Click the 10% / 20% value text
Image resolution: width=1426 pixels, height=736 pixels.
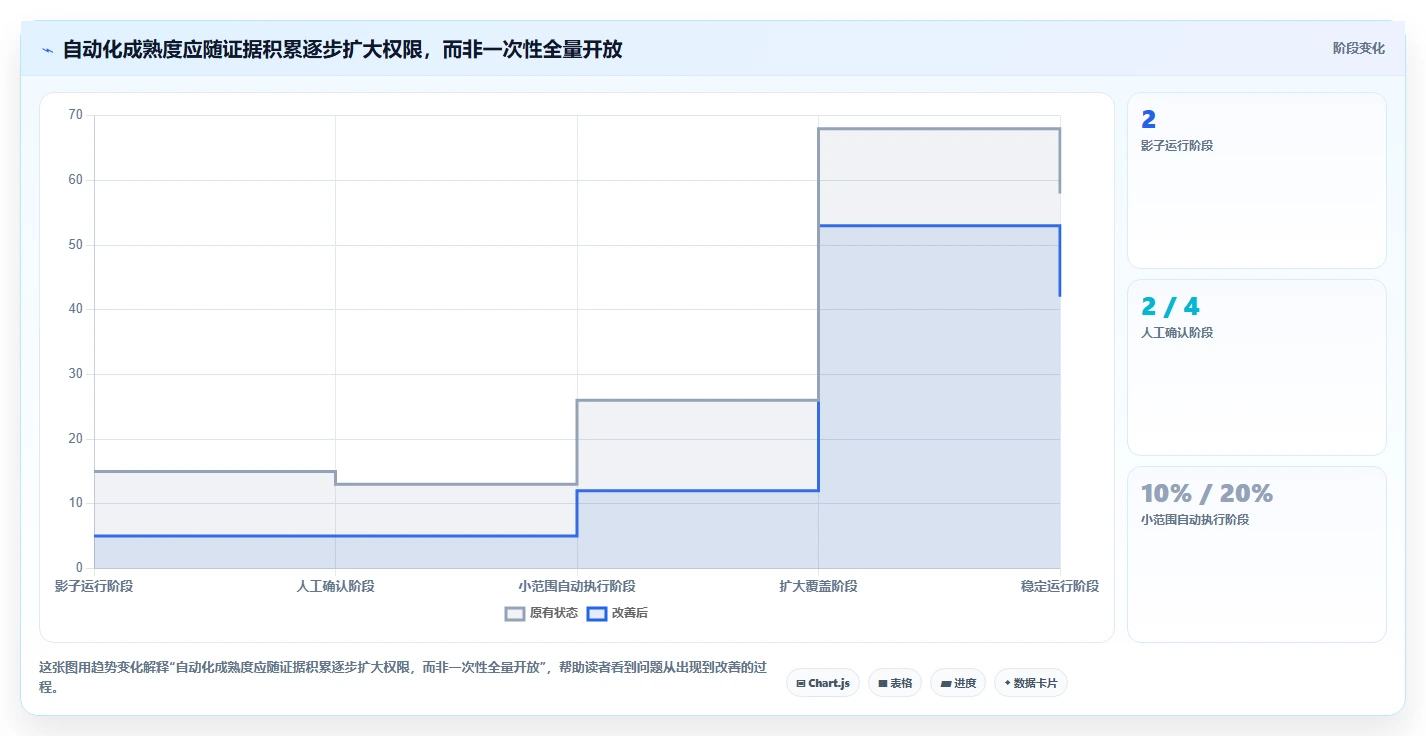coord(1207,493)
